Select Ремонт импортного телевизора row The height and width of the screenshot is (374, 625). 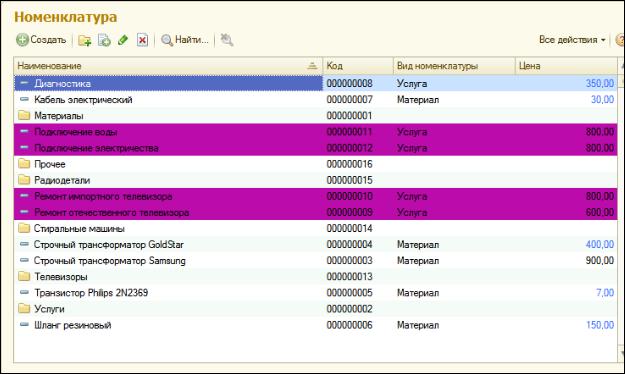coord(315,196)
